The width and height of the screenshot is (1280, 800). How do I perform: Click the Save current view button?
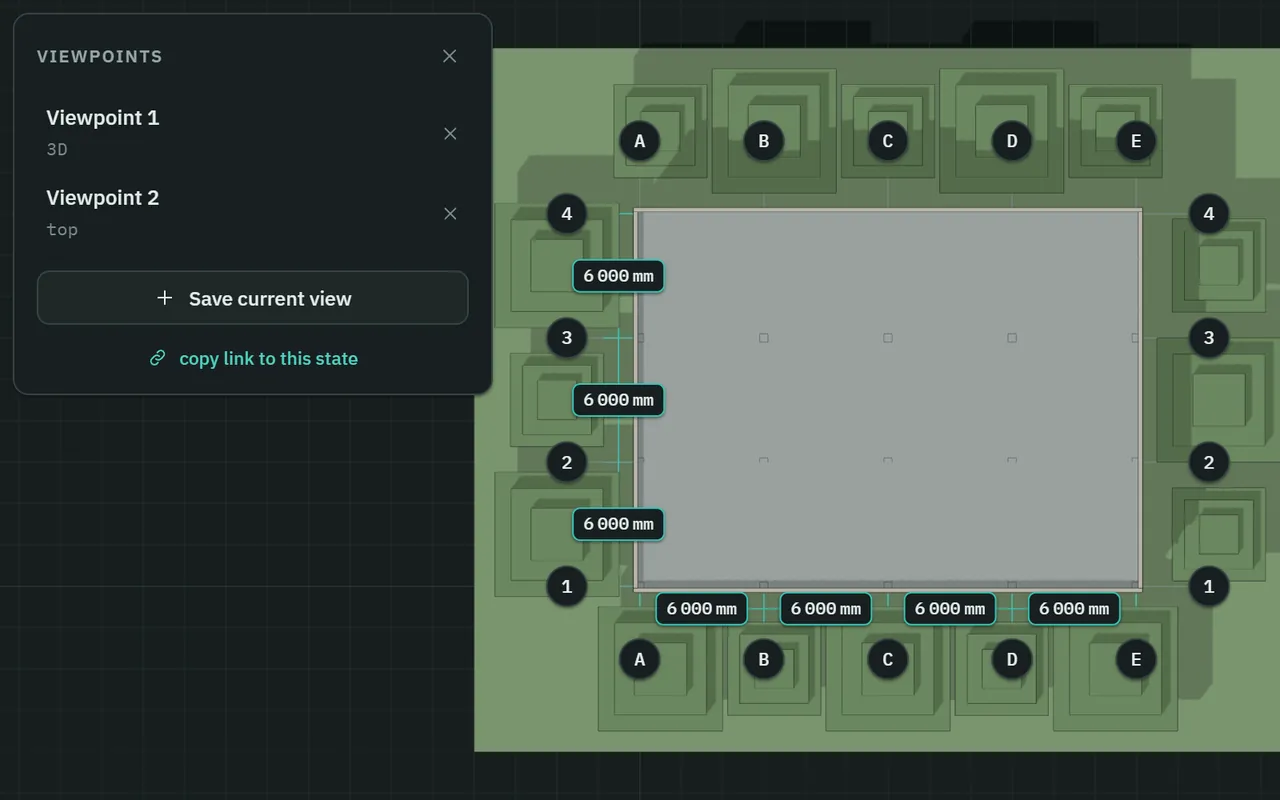[253, 298]
